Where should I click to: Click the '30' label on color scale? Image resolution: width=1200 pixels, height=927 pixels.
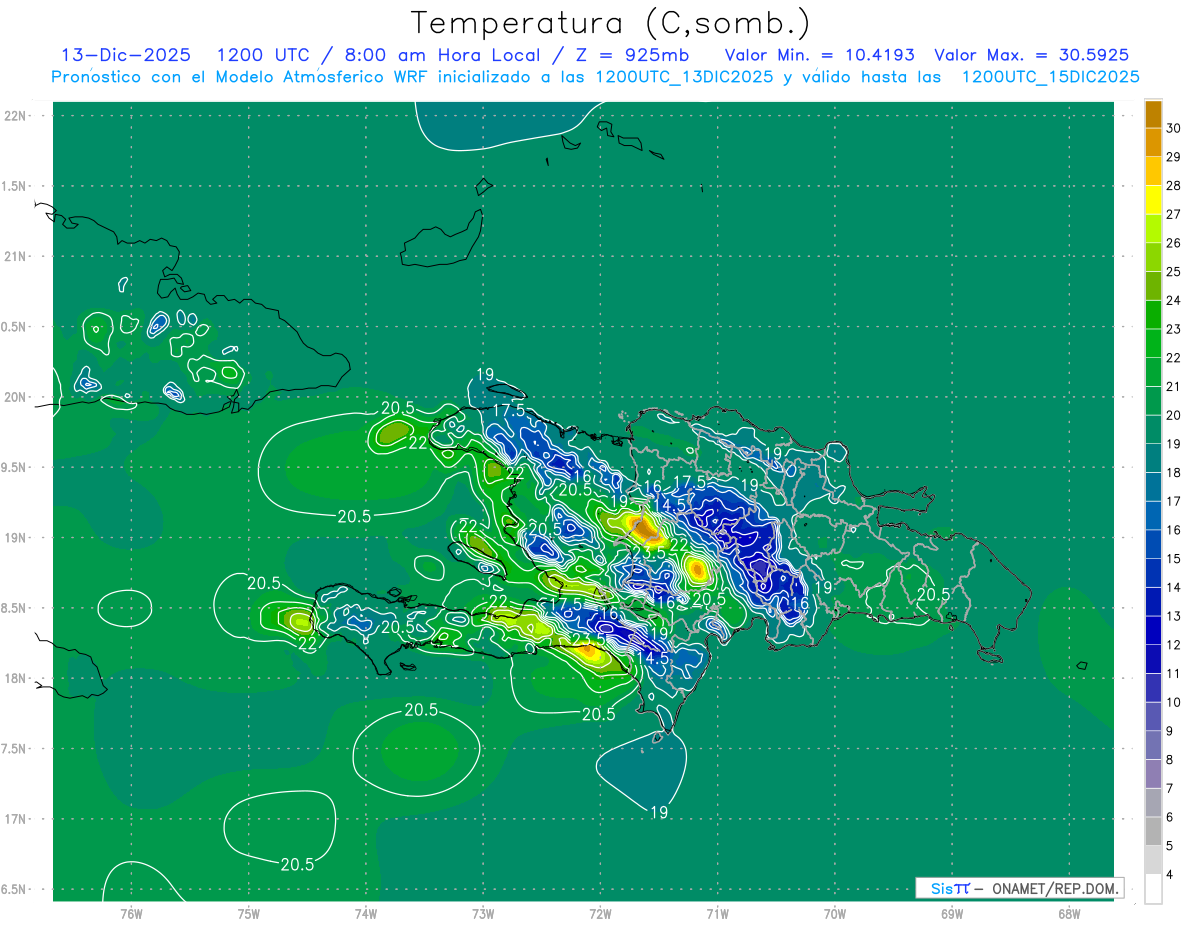coord(1174,128)
